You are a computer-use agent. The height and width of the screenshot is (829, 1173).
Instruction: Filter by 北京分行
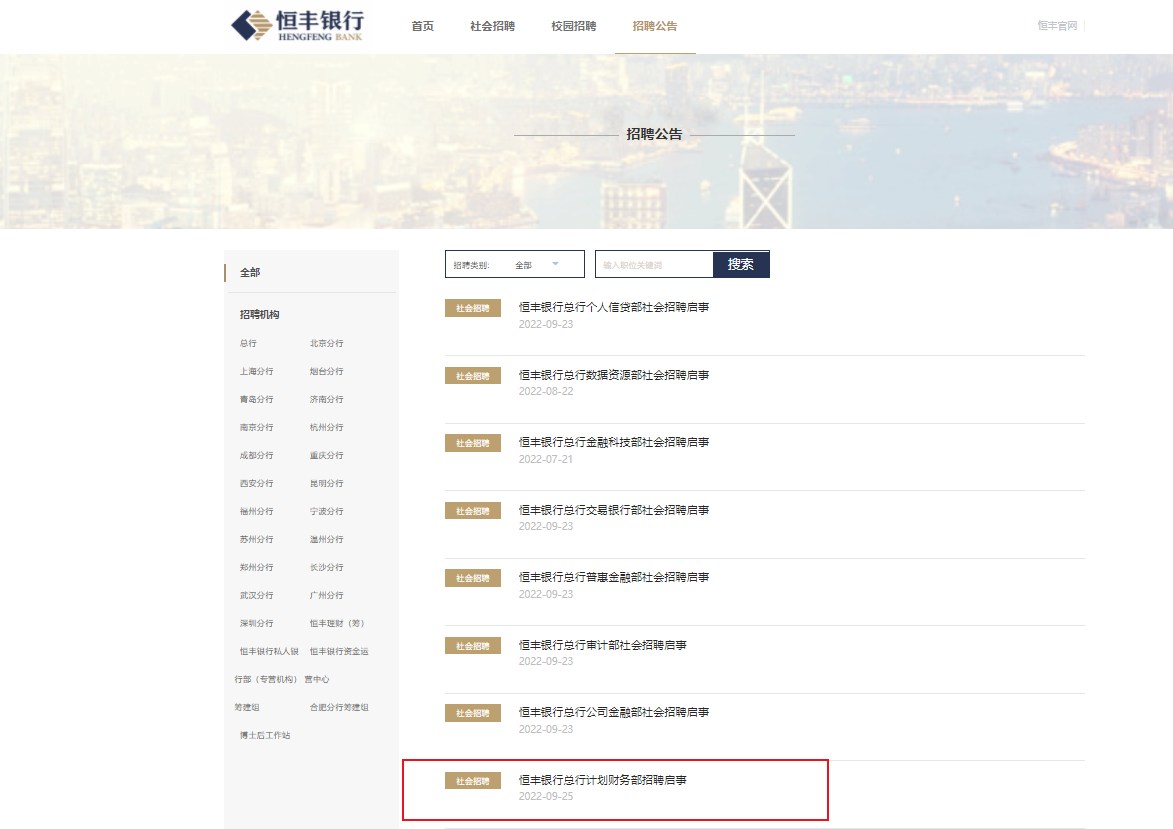tap(326, 343)
